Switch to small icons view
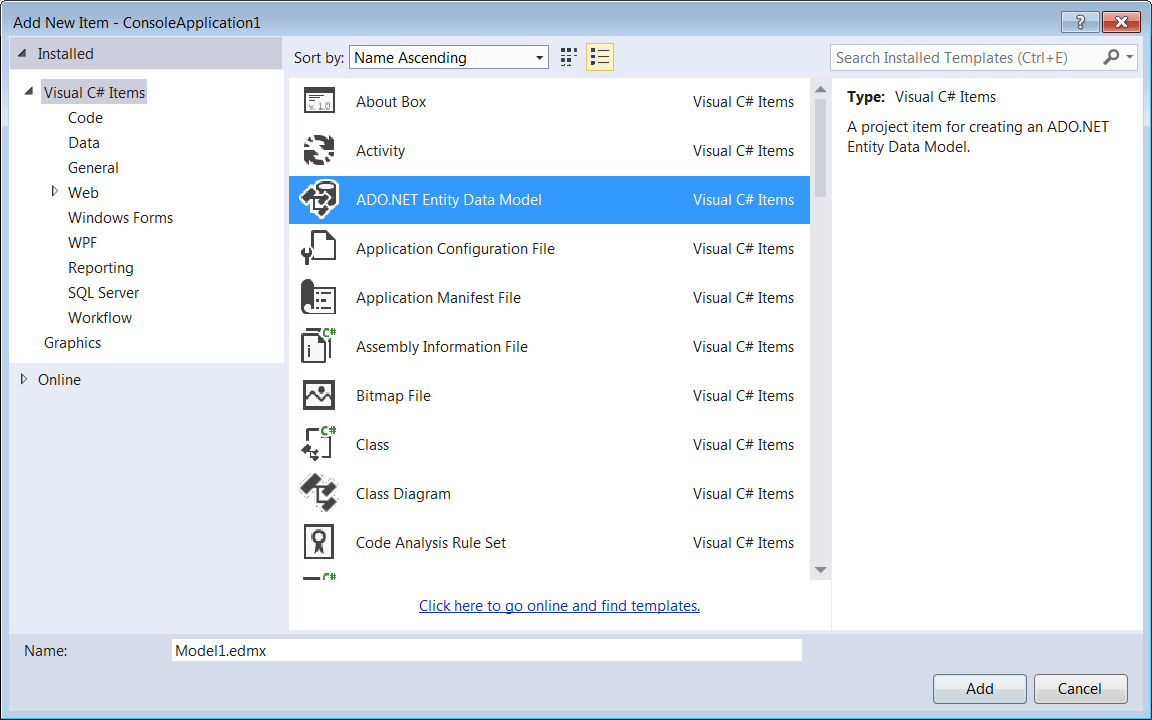The height and width of the screenshot is (720, 1152). pos(569,57)
